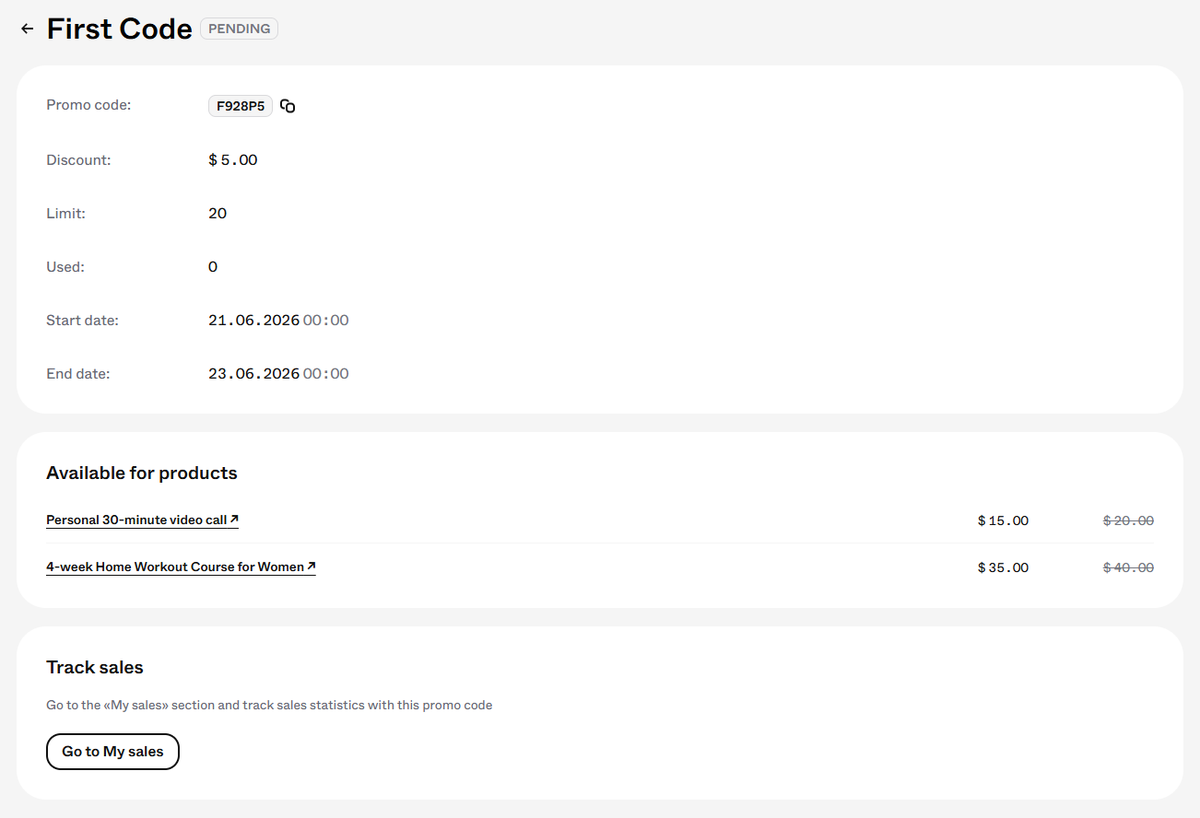This screenshot has height=818, width=1200.
Task: Open Personal 30-minute video call link
Action: pos(142,520)
